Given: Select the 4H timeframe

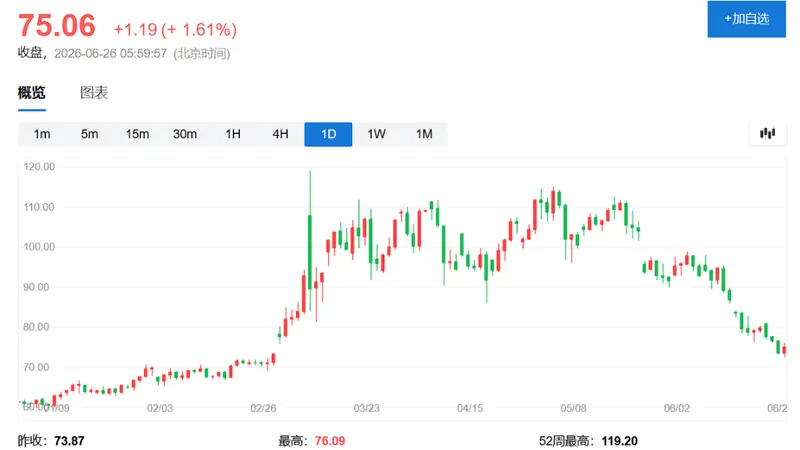Looking at the screenshot, I should pyautogui.click(x=280, y=134).
